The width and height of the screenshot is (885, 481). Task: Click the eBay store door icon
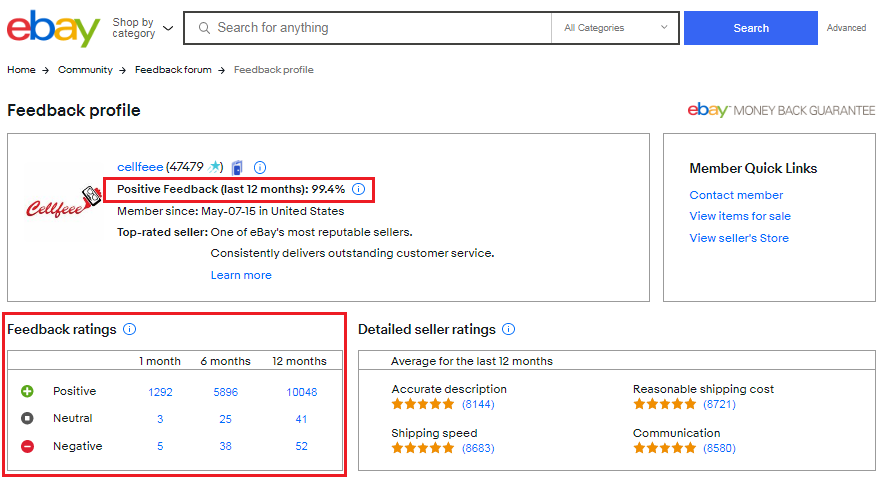point(237,167)
